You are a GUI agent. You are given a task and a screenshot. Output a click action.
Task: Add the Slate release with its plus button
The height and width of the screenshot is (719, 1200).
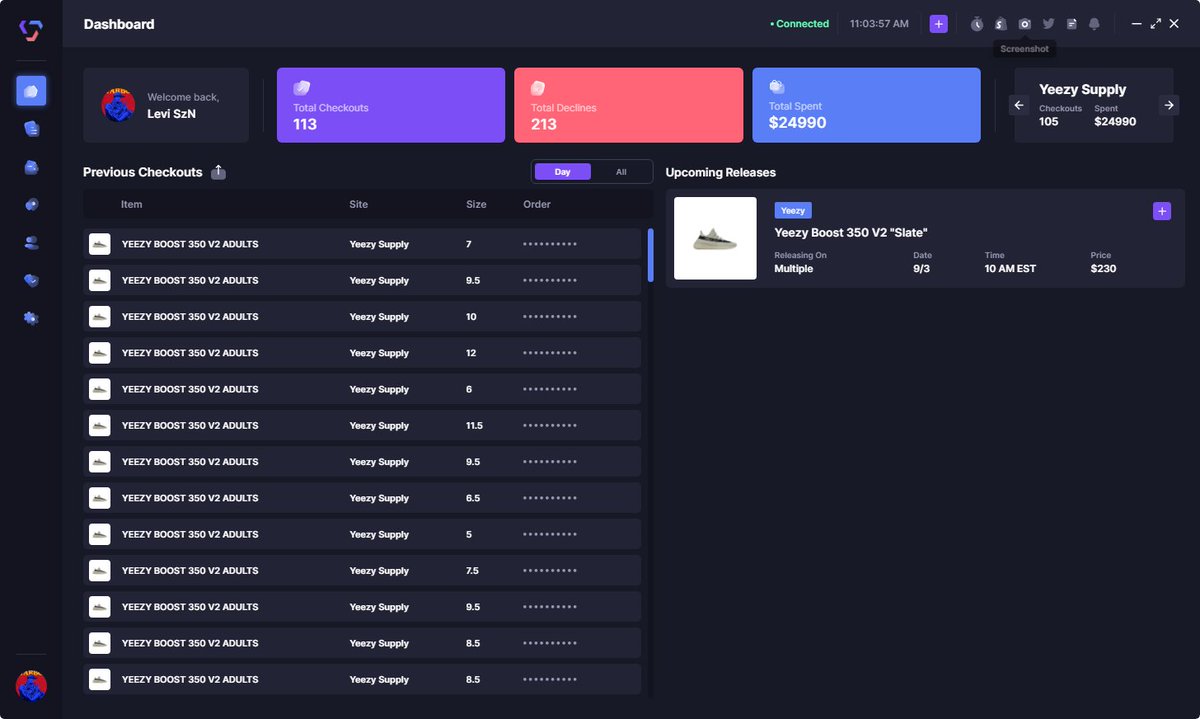coord(1161,211)
